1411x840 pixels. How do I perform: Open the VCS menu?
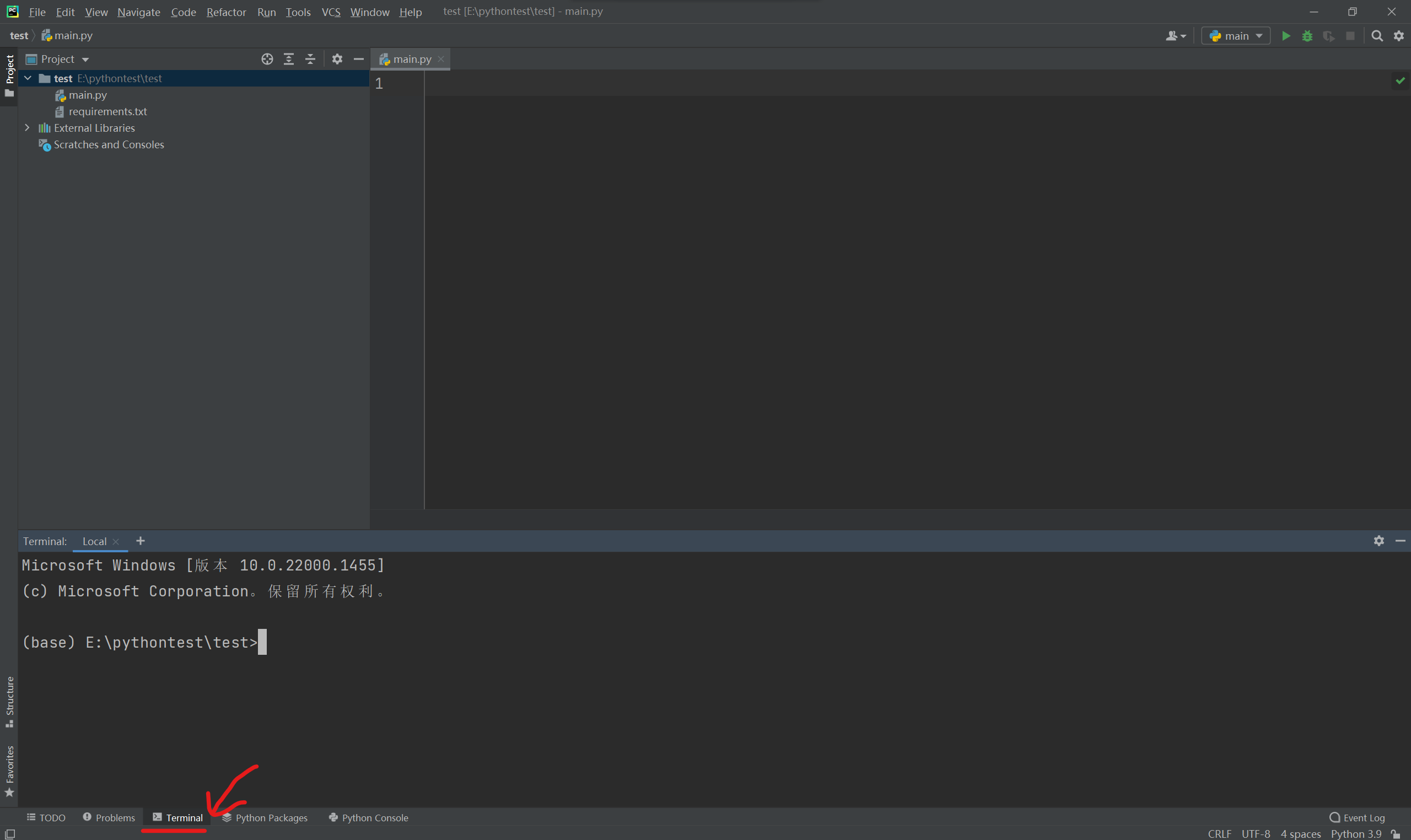point(331,12)
